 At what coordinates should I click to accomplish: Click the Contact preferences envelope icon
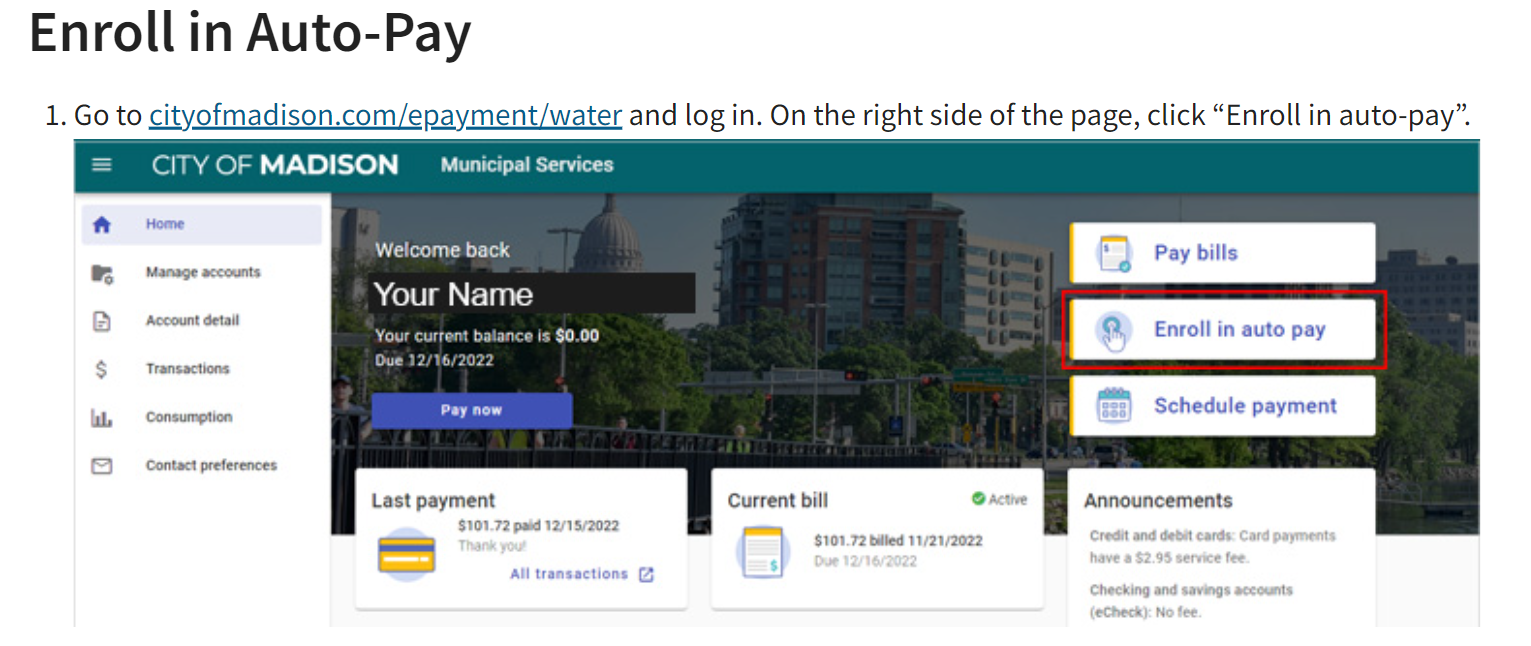101,466
